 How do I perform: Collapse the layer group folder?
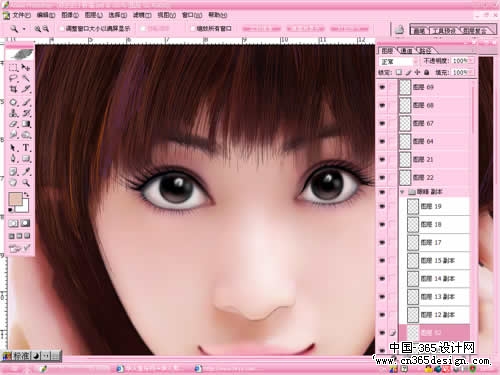click(x=402, y=192)
